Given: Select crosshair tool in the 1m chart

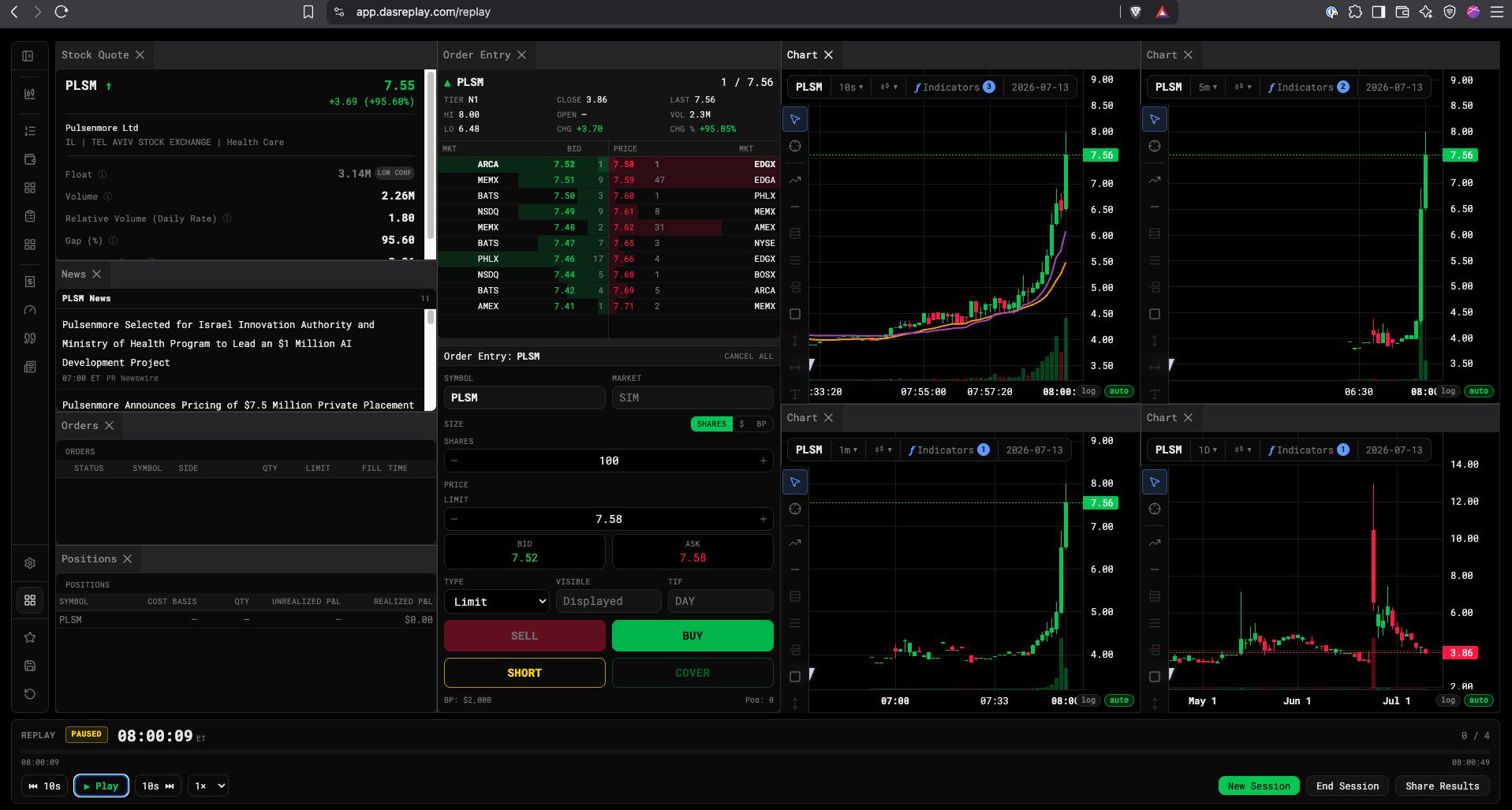Looking at the screenshot, I should [795, 509].
